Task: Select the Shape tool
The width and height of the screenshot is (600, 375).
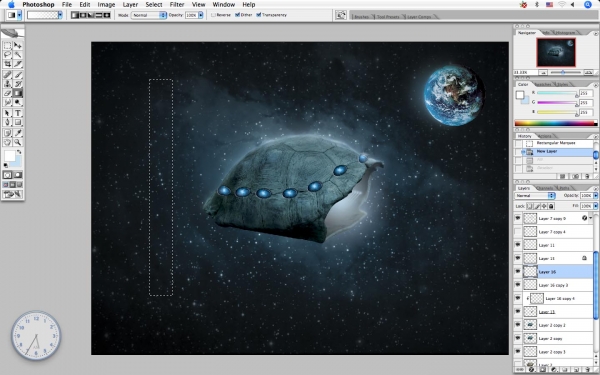Action: click(18, 122)
